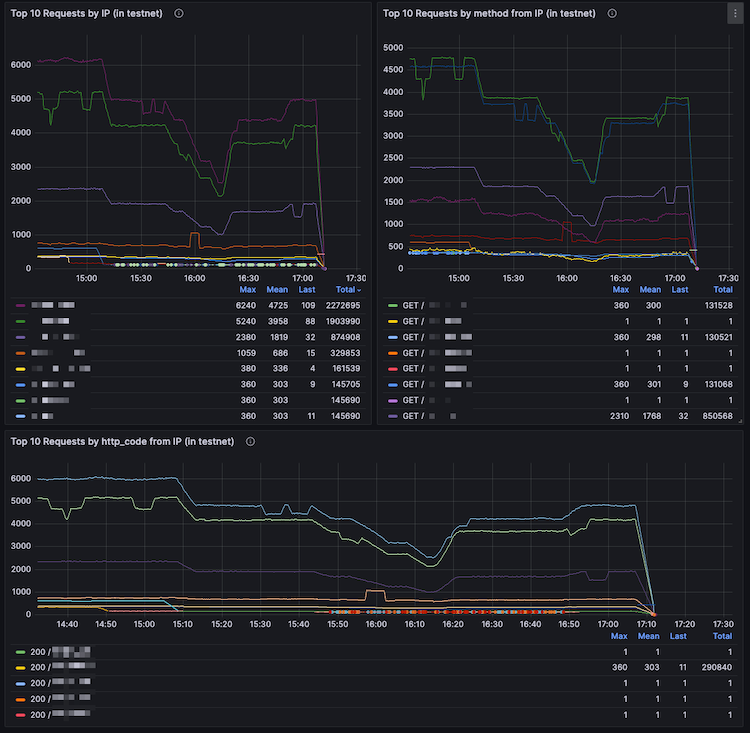The height and width of the screenshot is (733, 750).
Task: Click Total header in method panel legend
Action: tap(722, 290)
